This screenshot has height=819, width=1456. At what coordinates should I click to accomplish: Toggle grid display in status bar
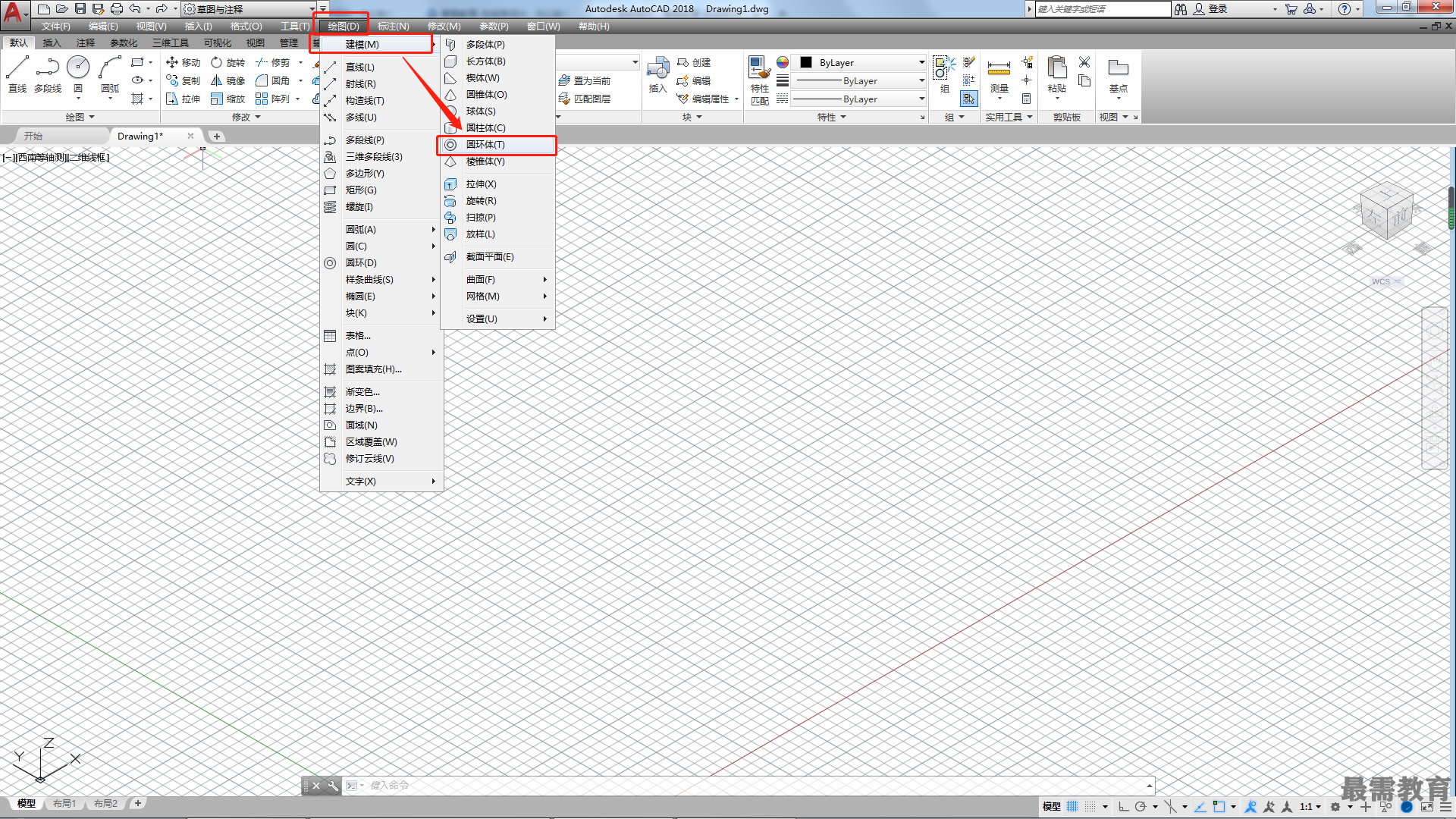(1072, 806)
